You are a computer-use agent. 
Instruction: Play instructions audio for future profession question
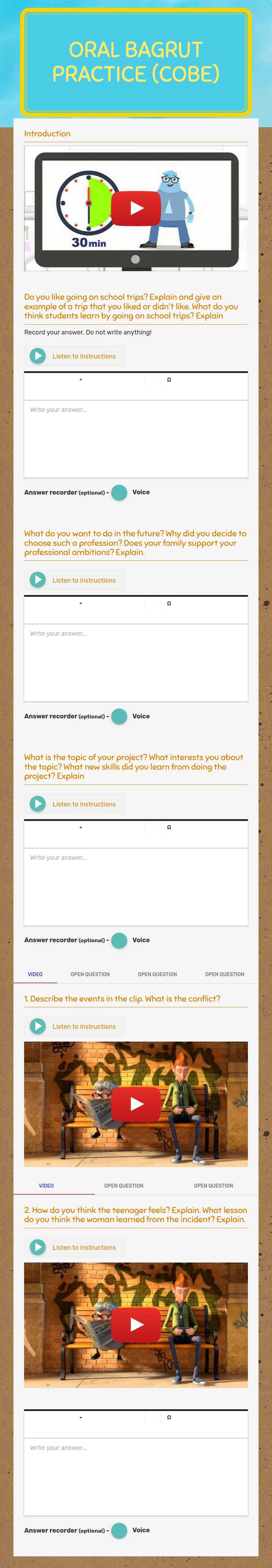point(38,580)
